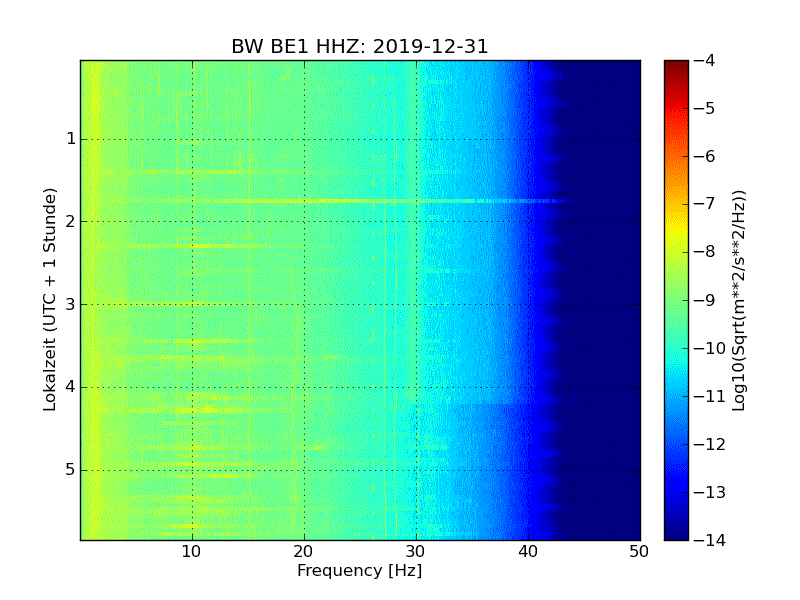This screenshot has width=800, height=600.
Task: Click the colorbar tick label '−6'
Action: 705,156
